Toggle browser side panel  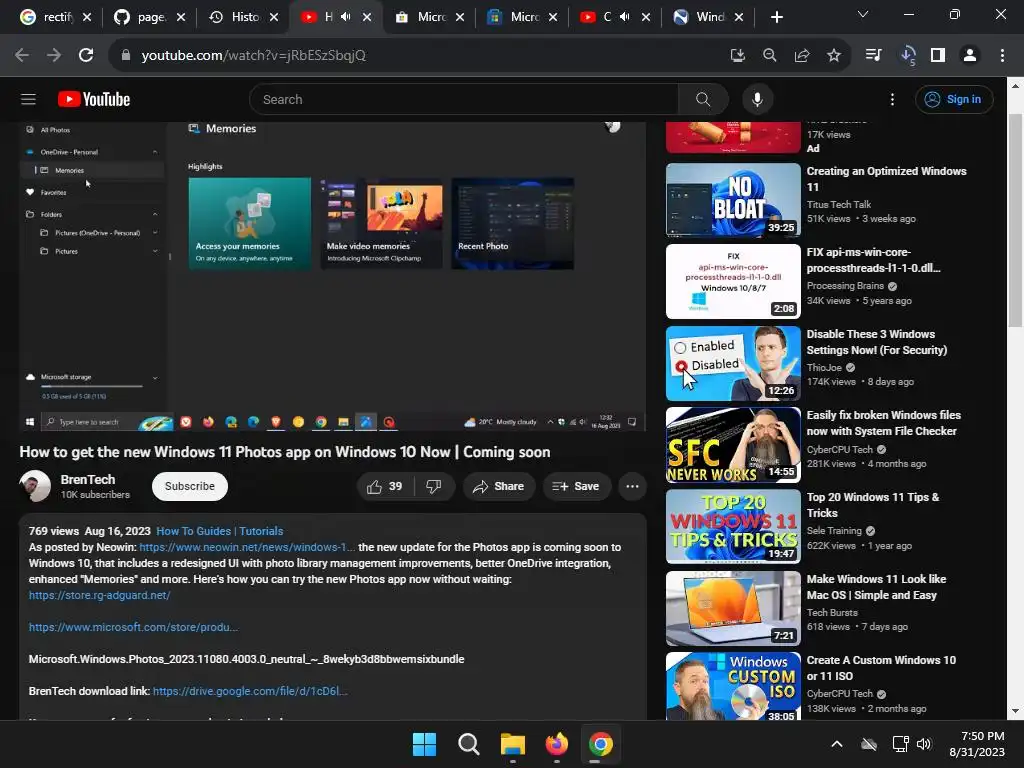[x=938, y=56]
